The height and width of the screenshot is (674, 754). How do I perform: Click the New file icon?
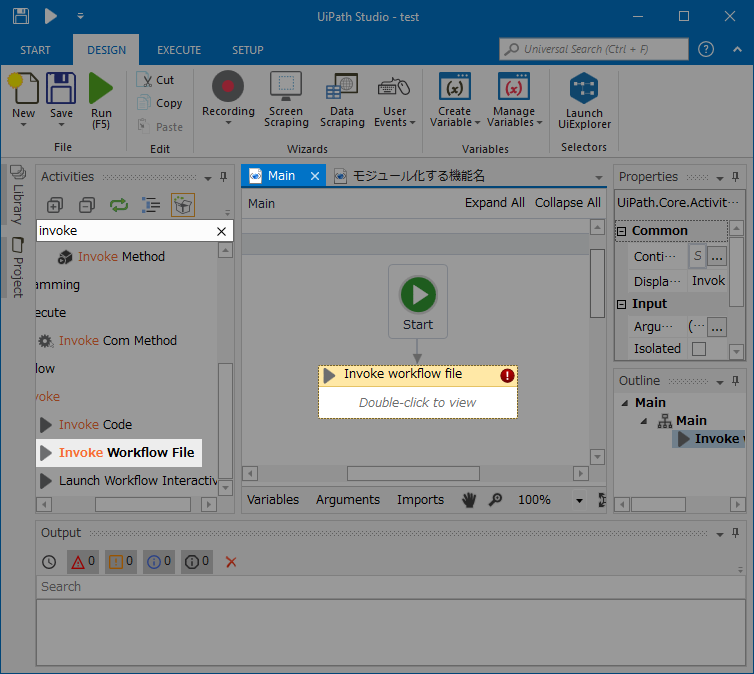tap(23, 88)
